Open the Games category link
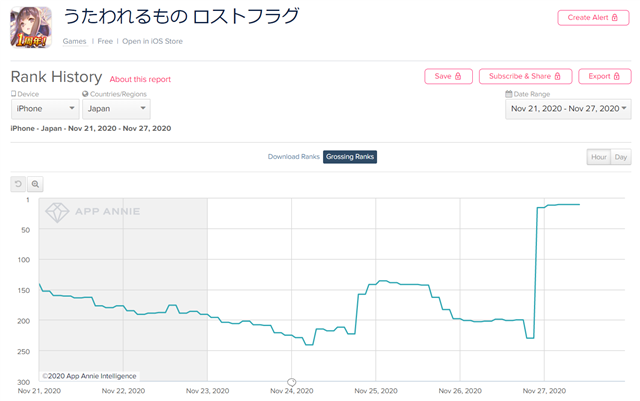The width and height of the screenshot is (640, 401). 74,41
